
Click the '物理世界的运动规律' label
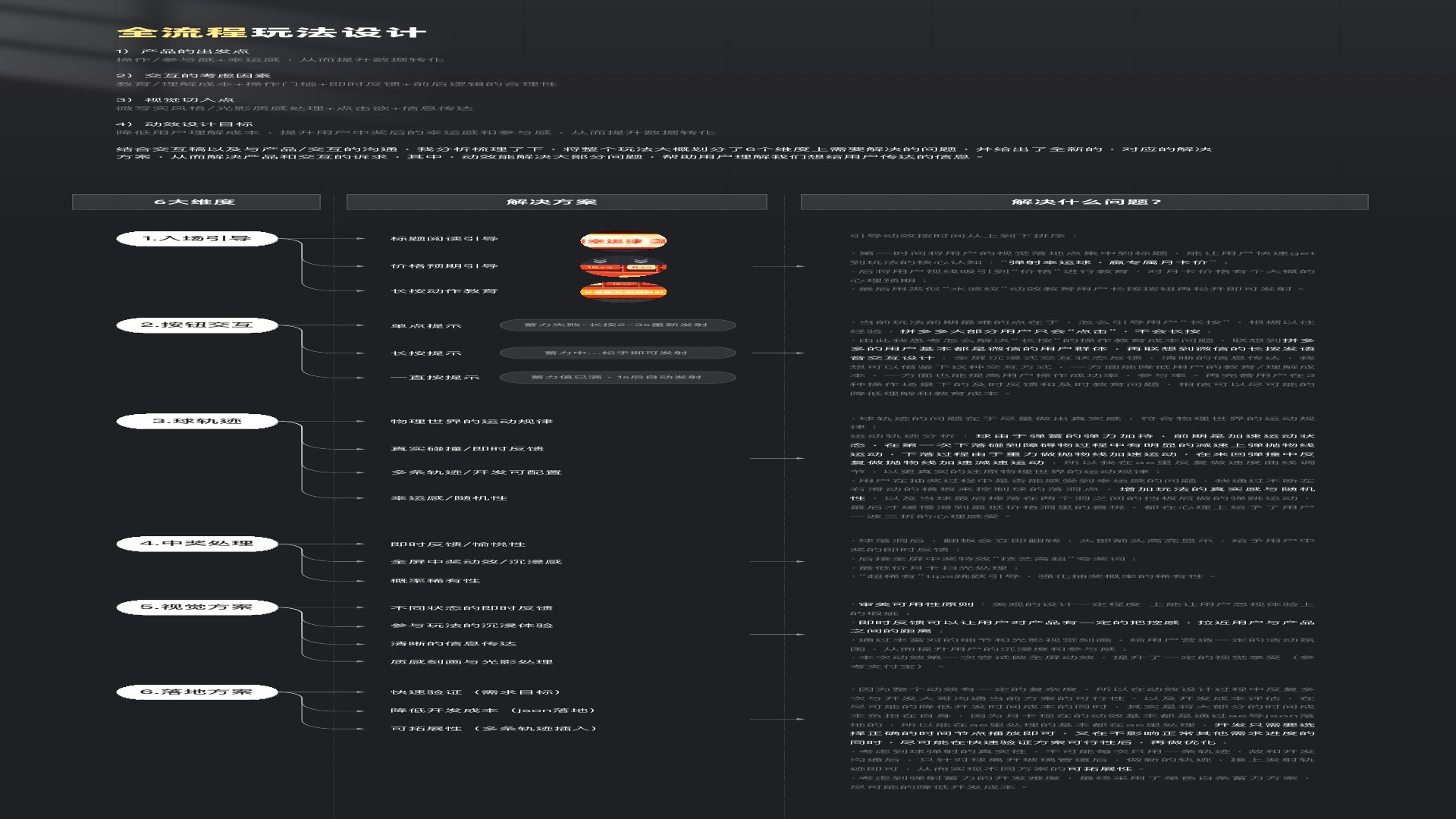pos(472,422)
